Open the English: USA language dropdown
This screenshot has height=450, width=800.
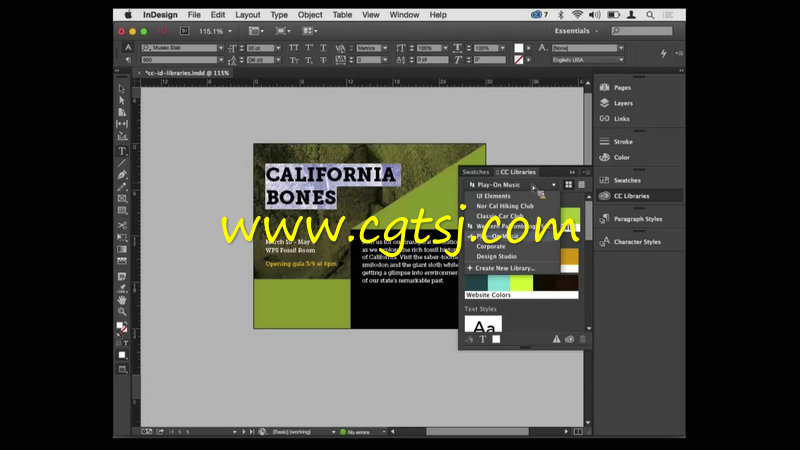(621, 60)
